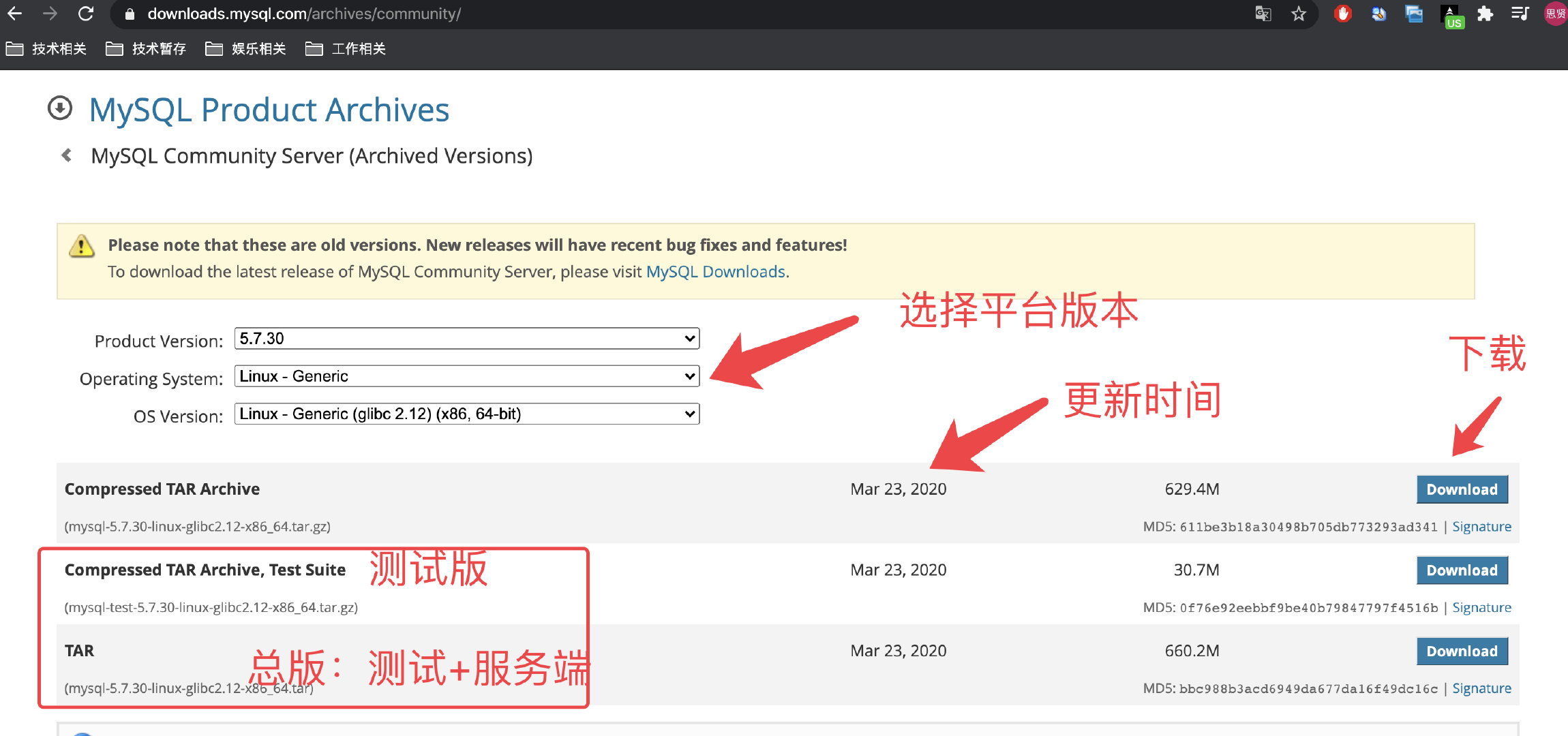Open the OS Version glibc 2.12 dropdown
The image size is (1568, 736).
pyautogui.click(x=466, y=414)
